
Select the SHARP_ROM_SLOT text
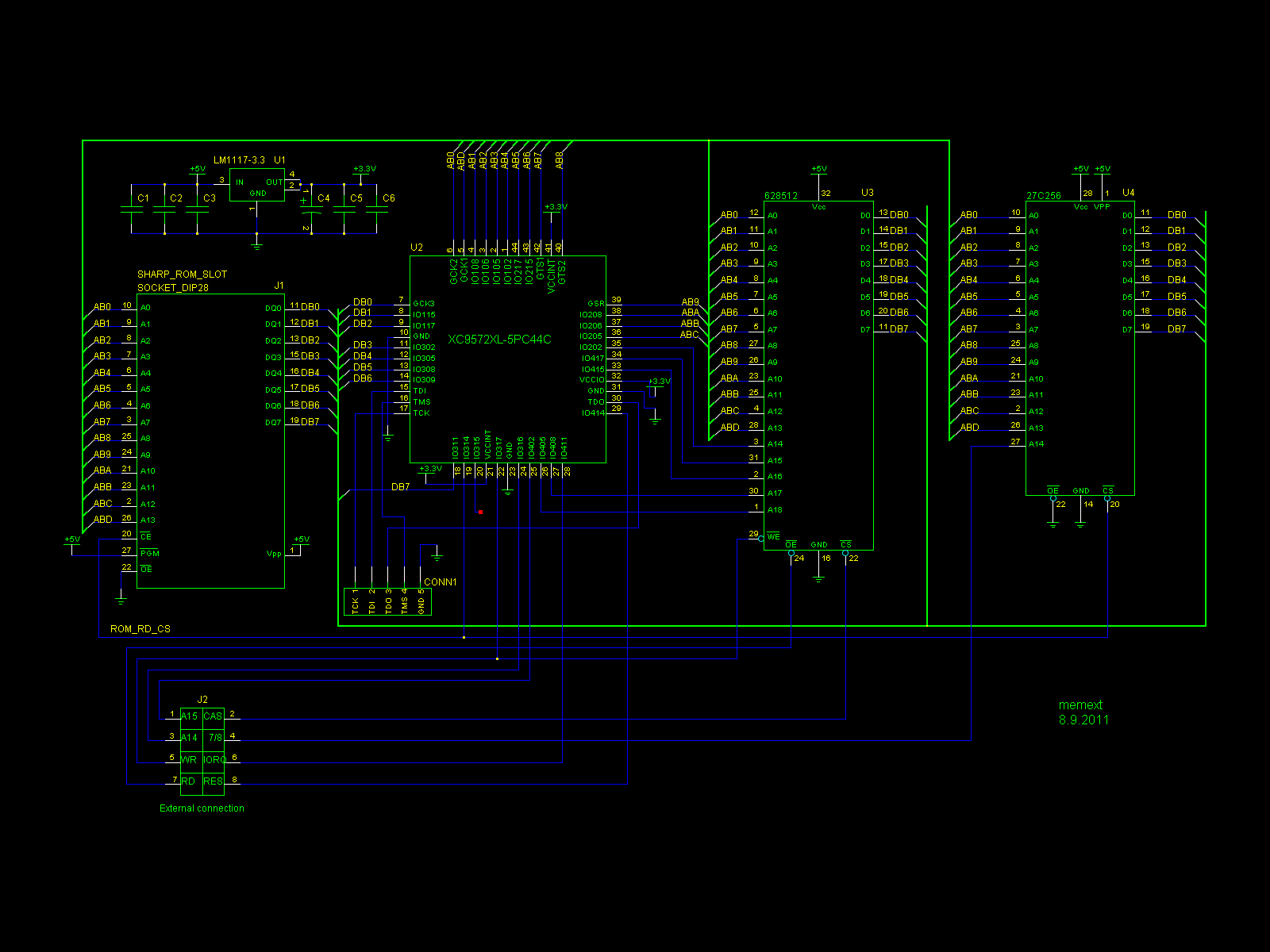(182, 274)
